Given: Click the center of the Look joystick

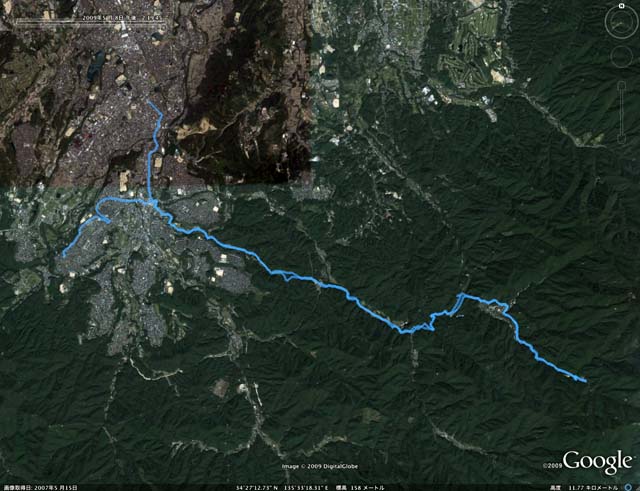Looking at the screenshot, I should [621, 23].
